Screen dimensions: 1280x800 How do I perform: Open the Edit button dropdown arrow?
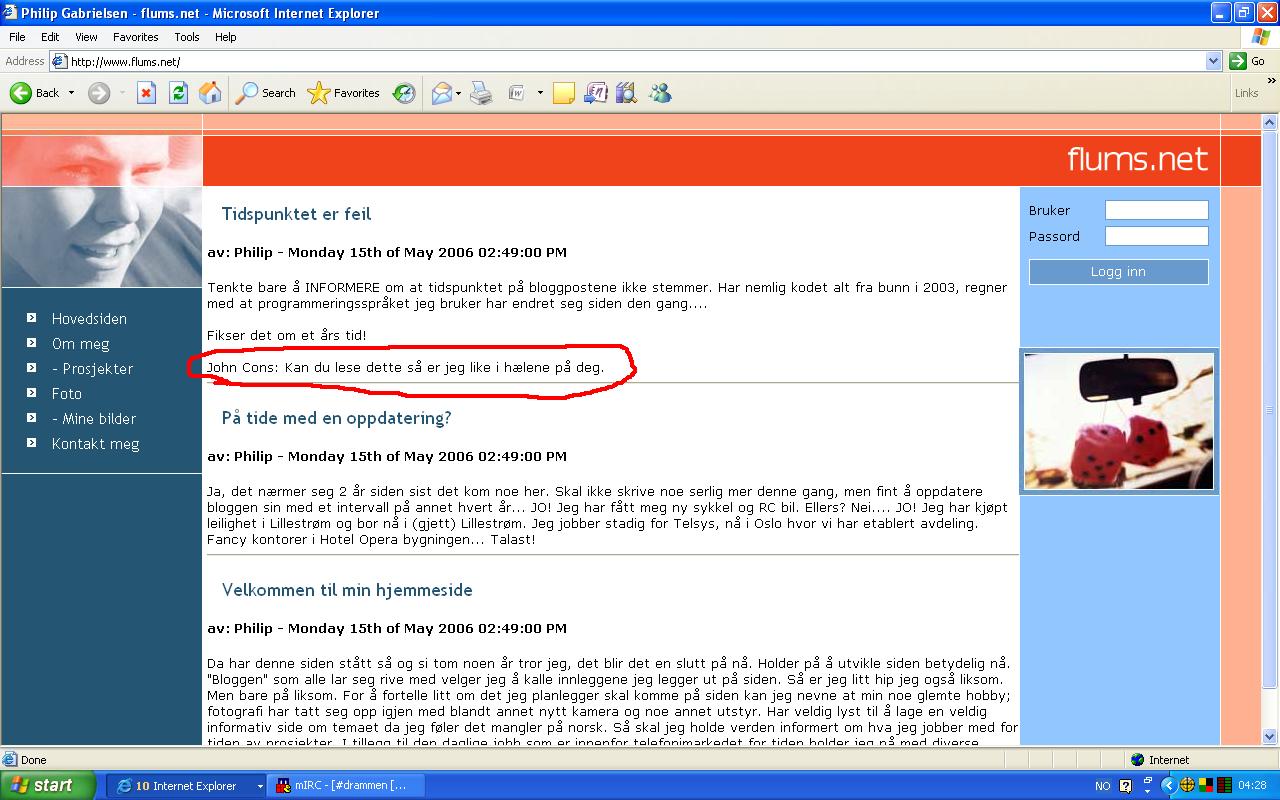tap(540, 93)
